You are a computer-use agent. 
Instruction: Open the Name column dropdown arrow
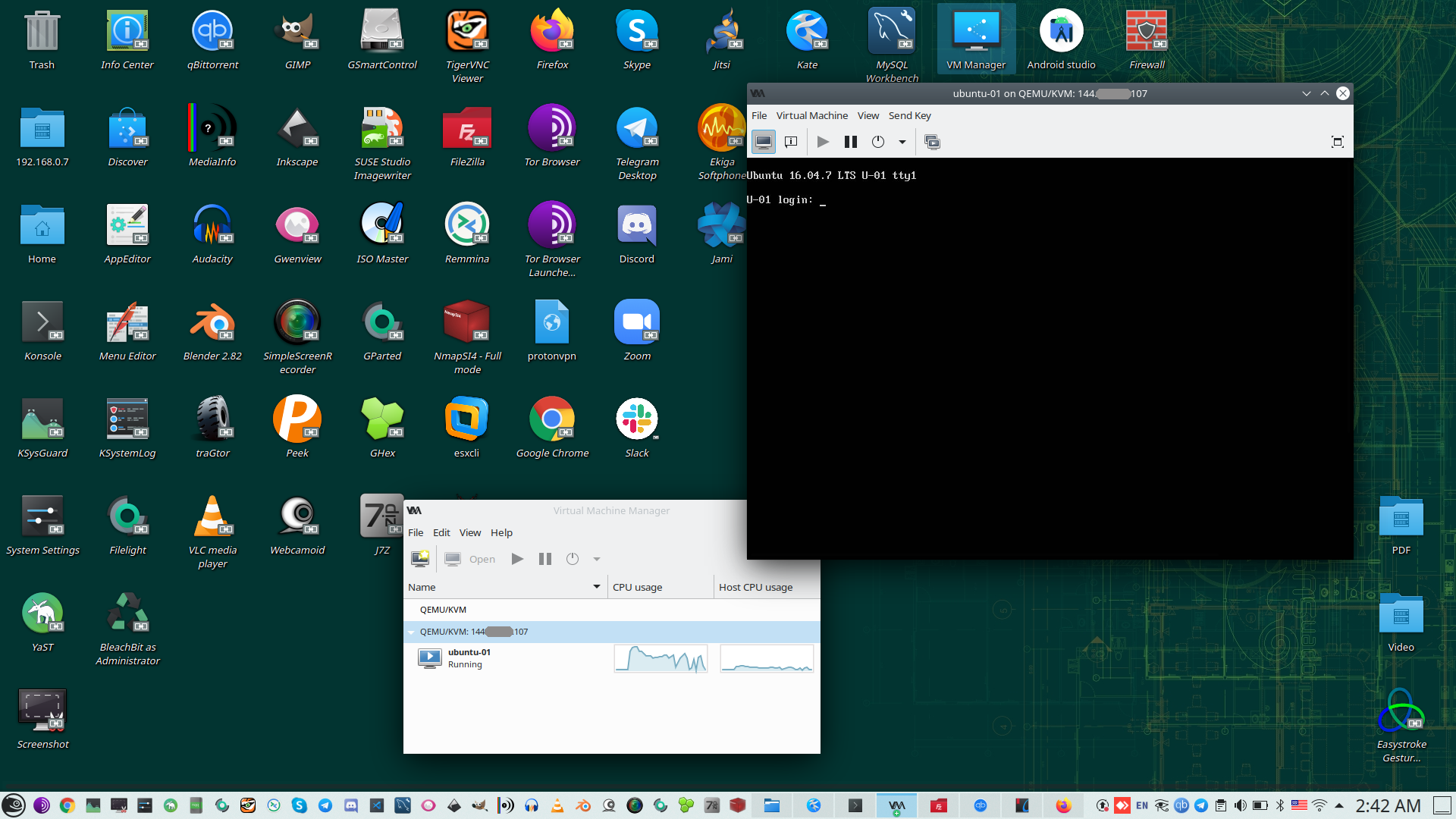click(x=597, y=587)
